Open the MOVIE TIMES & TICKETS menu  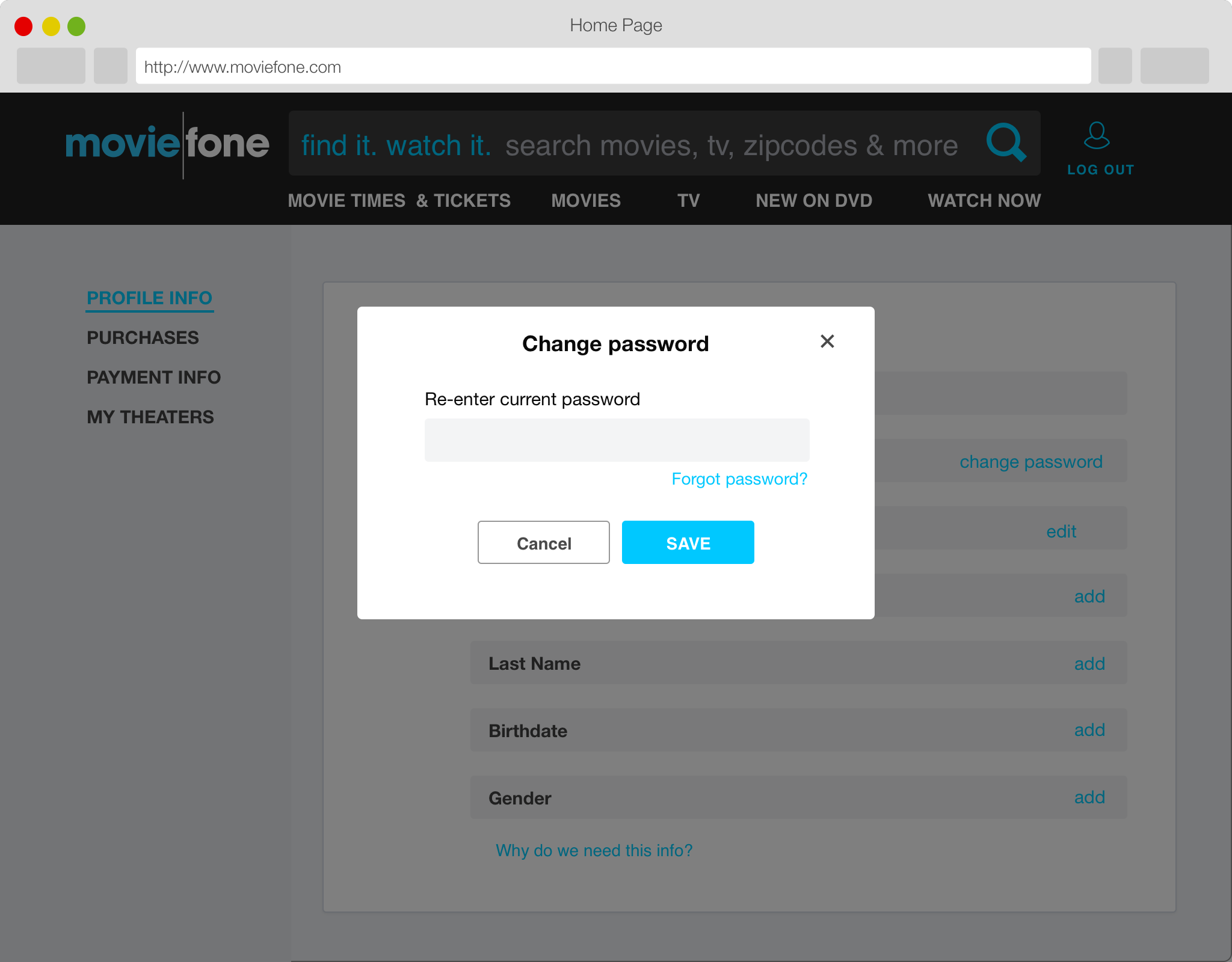(399, 201)
